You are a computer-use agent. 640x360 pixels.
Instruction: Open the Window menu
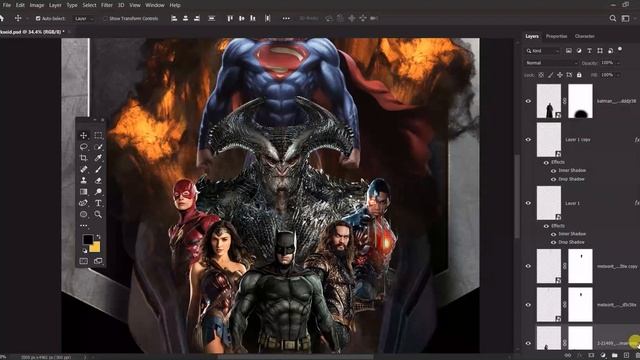coord(155,5)
